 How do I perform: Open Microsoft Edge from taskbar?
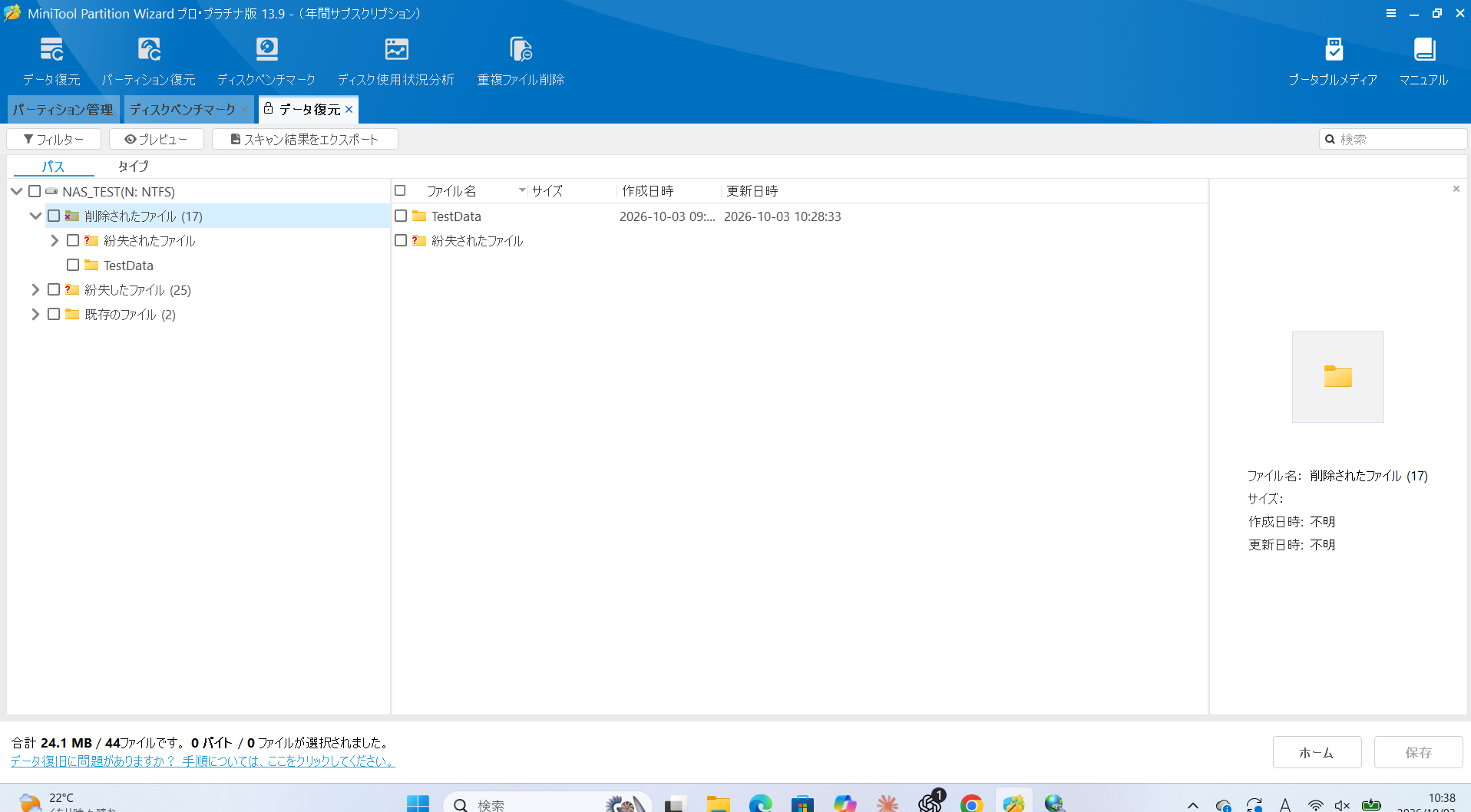(760, 804)
